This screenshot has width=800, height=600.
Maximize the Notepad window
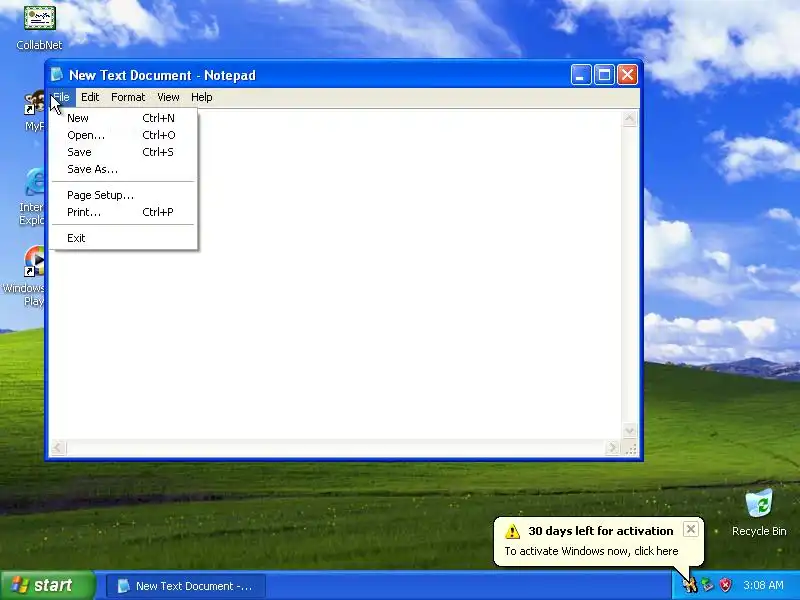[x=604, y=75]
